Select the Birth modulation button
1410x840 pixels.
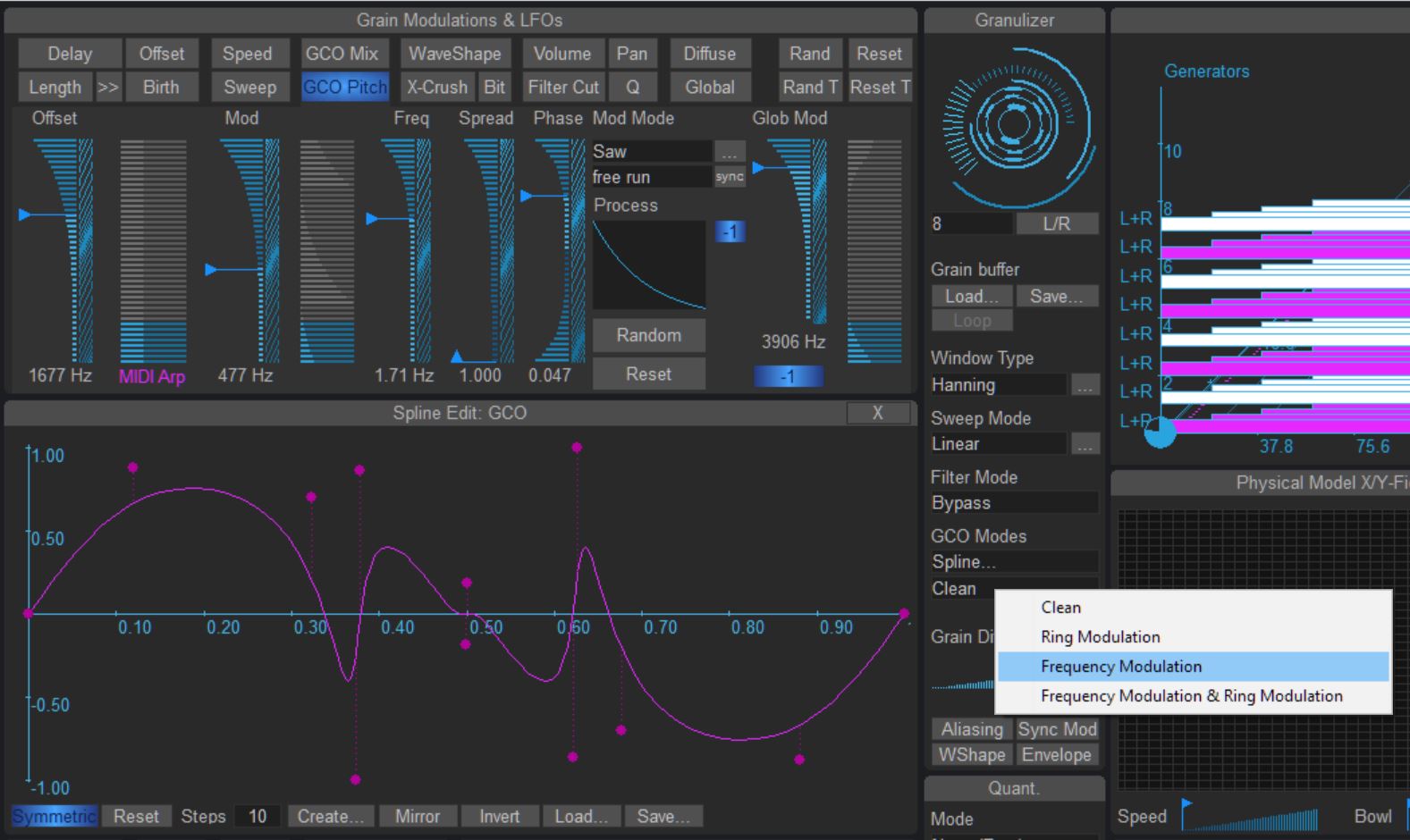point(161,88)
